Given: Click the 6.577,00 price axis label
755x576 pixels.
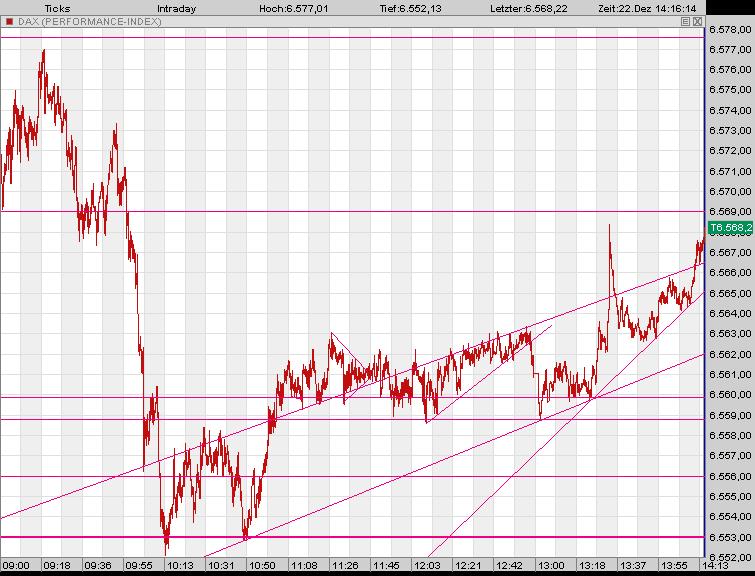Looking at the screenshot, I should [x=731, y=50].
